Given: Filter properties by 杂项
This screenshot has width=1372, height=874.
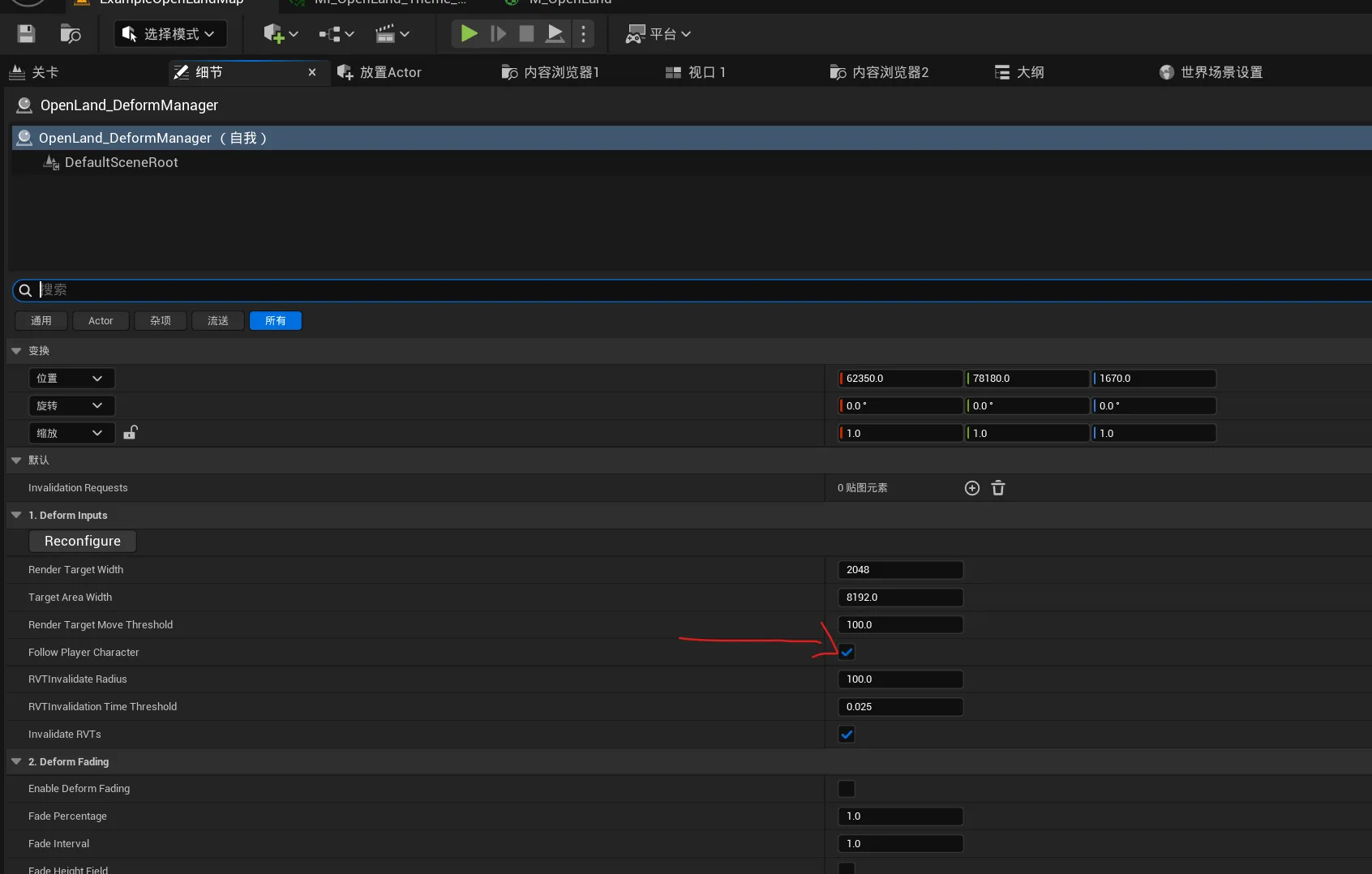Looking at the screenshot, I should [161, 321].
